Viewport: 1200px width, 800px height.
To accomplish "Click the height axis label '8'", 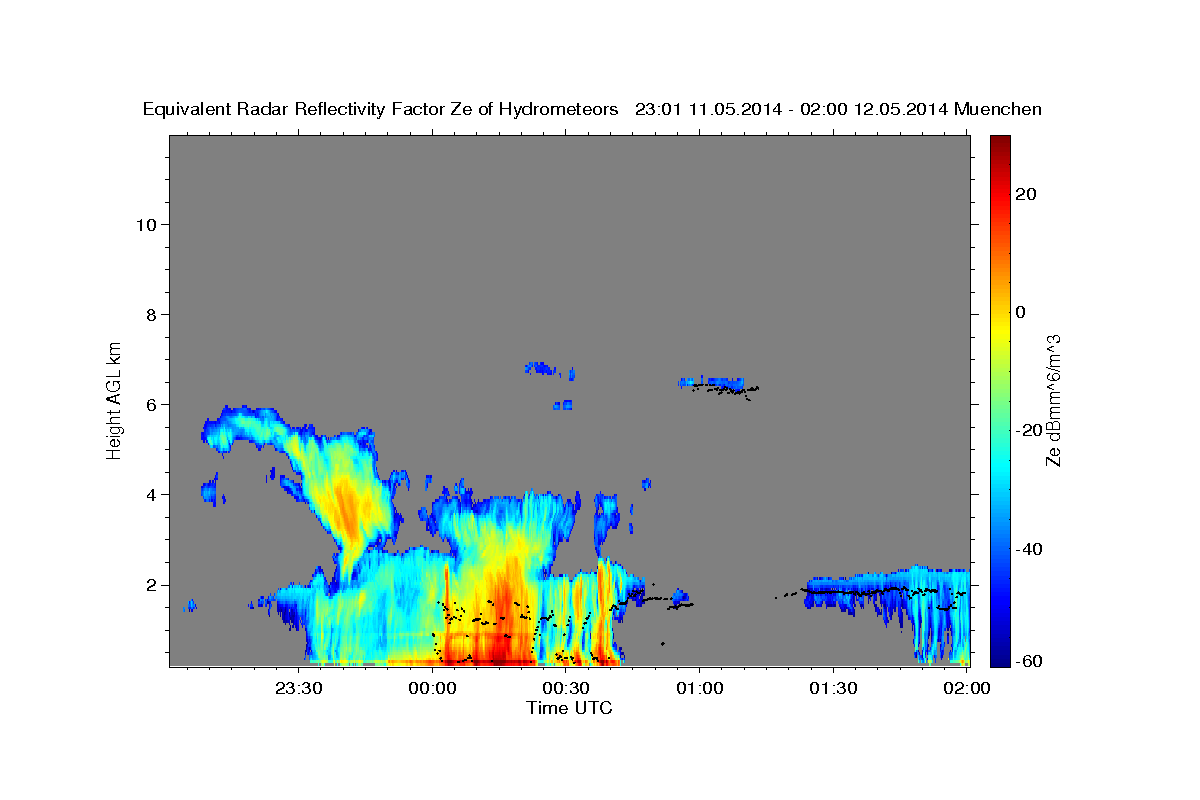I will click(152, 314).
